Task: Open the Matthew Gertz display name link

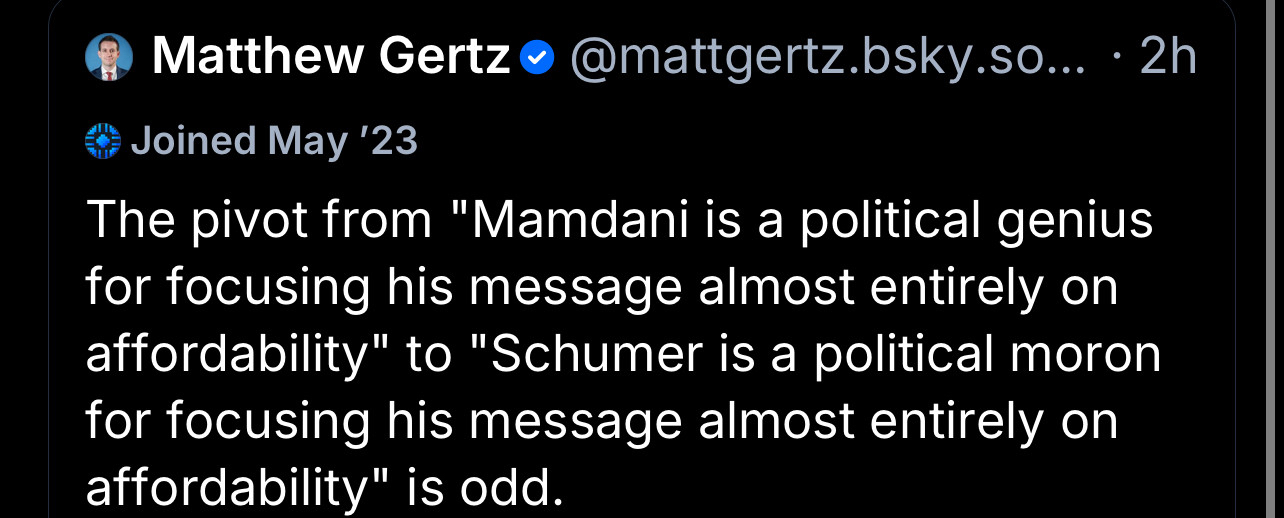Action: click(330, 58)
